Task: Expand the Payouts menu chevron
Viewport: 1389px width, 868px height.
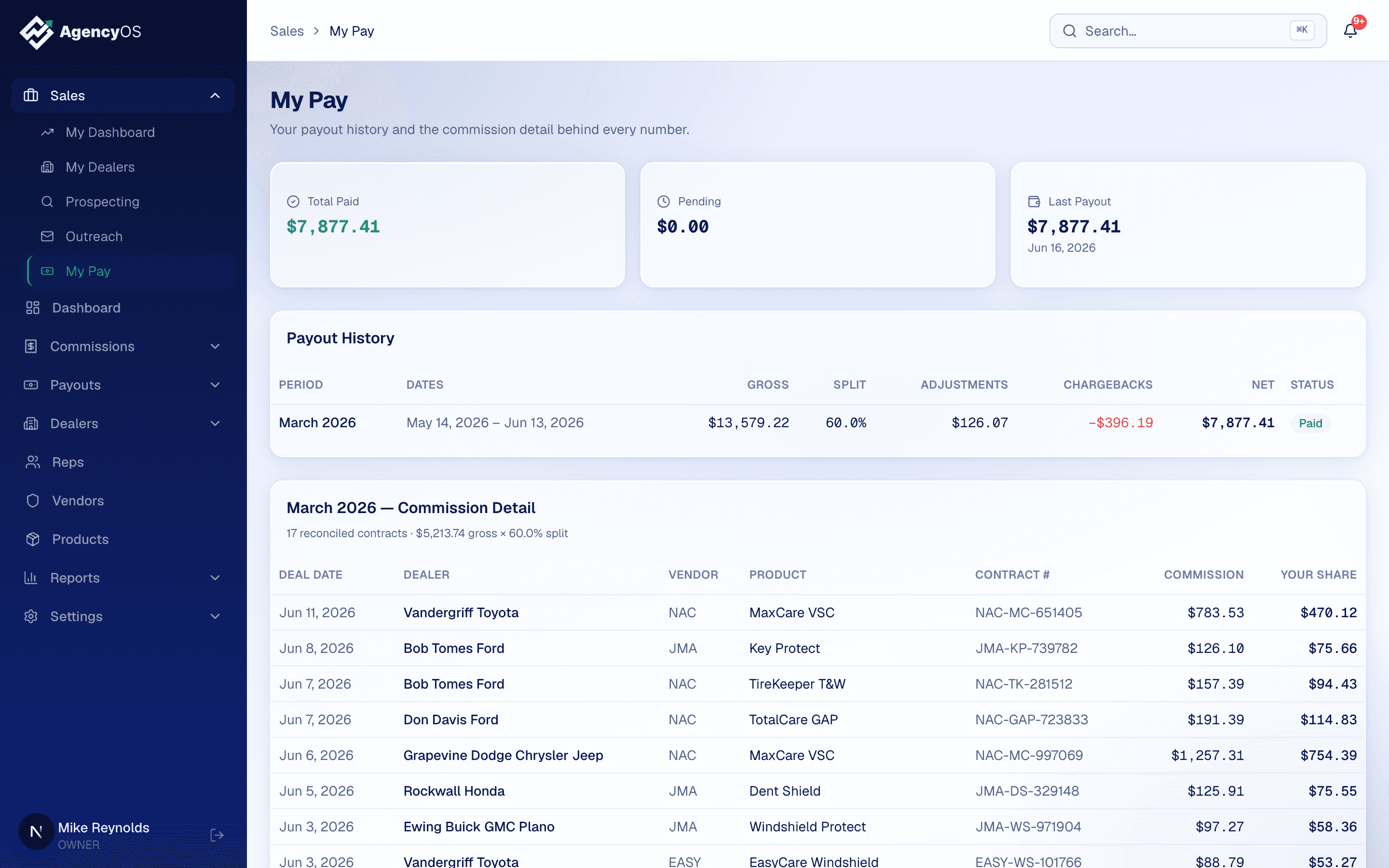Action: coord(215,385)
